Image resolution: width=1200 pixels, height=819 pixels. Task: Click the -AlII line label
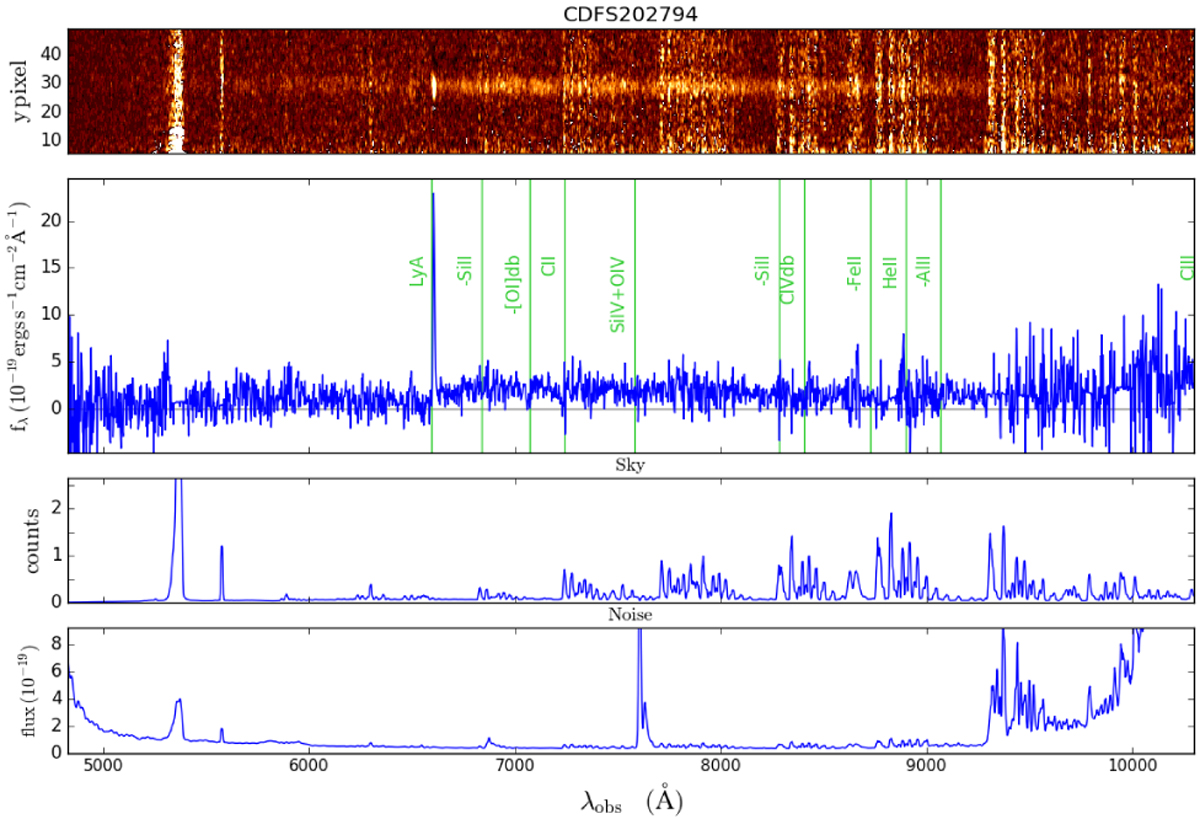tap(924, 270)
